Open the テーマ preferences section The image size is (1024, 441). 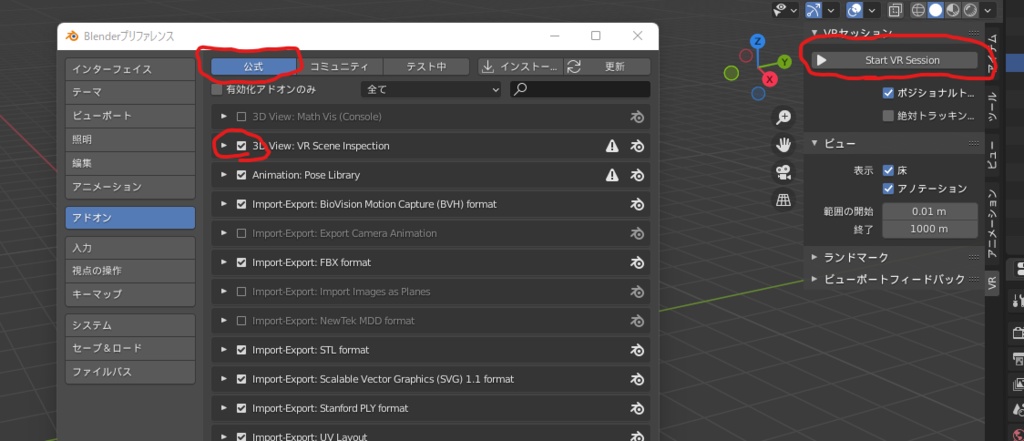pos(131,92)
